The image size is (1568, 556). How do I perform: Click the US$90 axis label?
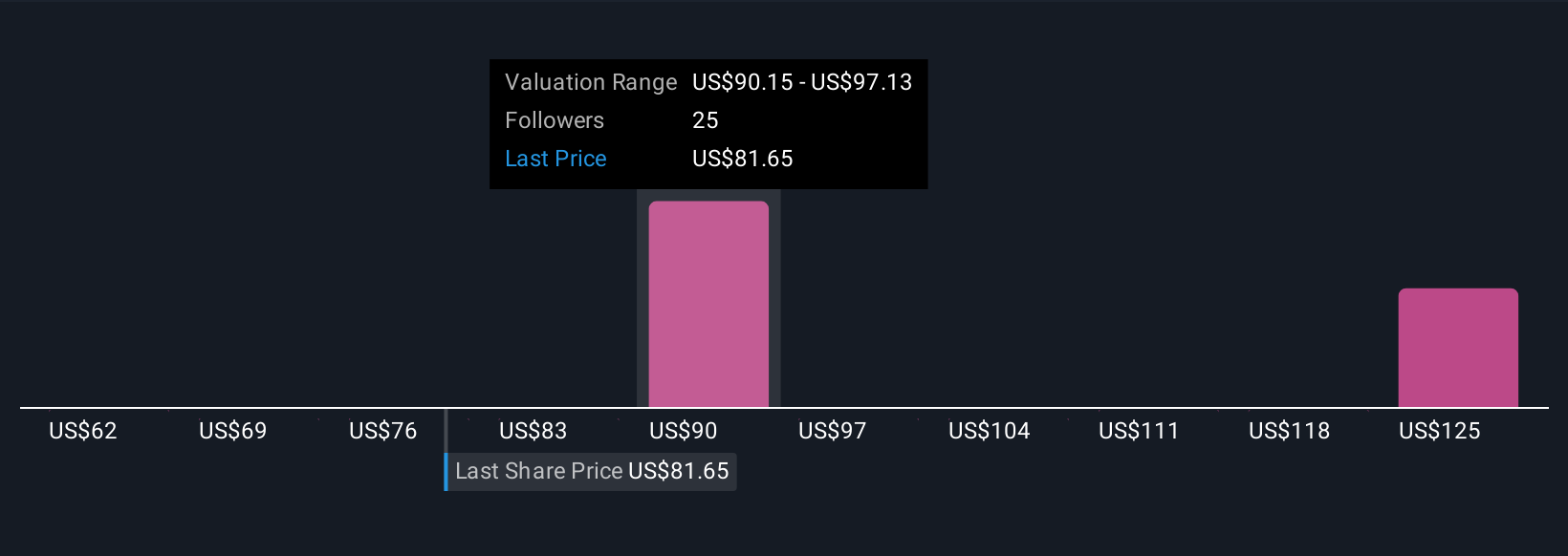point(684,431)
